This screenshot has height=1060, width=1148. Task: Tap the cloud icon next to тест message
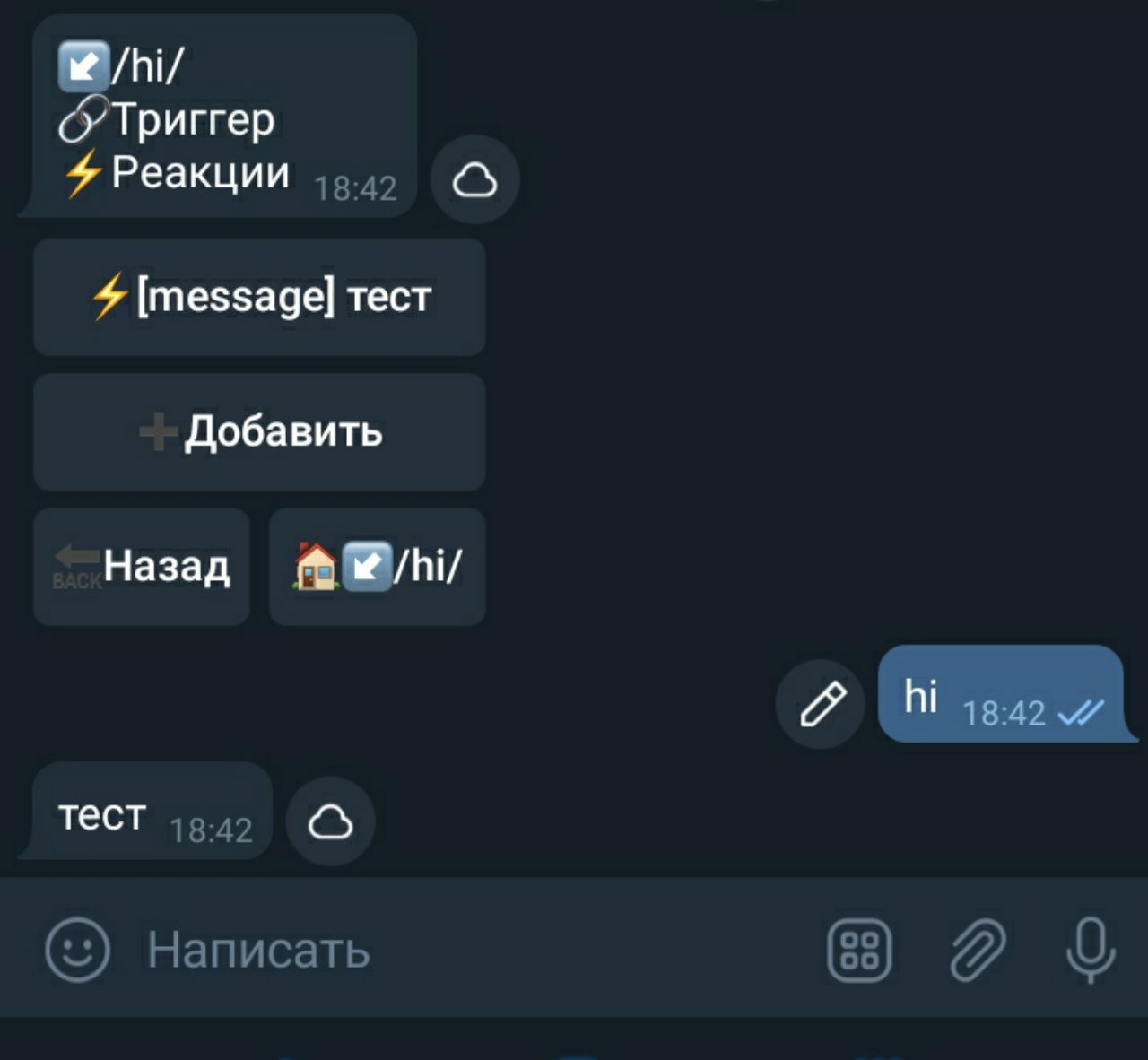pyautogui.click(x=330, y=821)
